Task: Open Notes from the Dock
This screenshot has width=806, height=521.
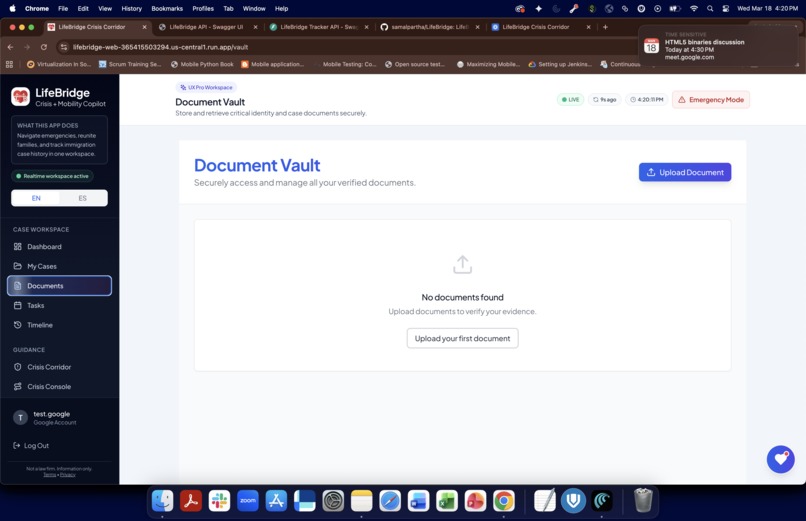Action: (x=361, y=500)
